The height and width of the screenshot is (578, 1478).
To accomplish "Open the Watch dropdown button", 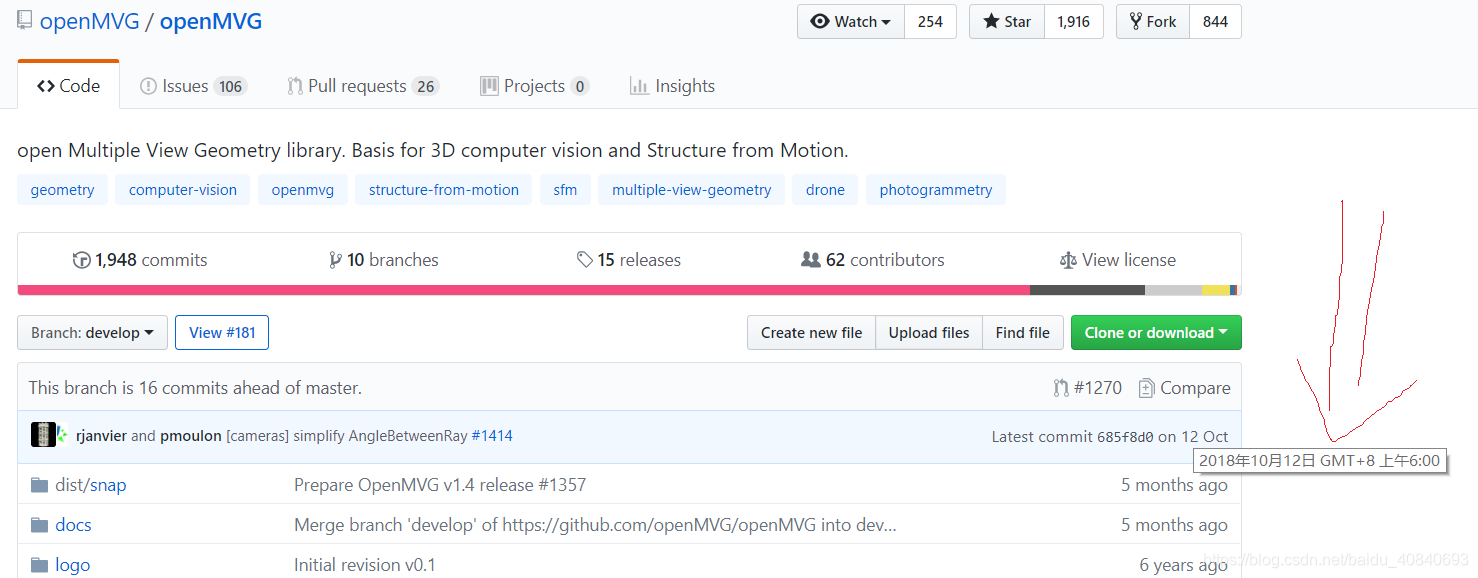I will 851,22.
